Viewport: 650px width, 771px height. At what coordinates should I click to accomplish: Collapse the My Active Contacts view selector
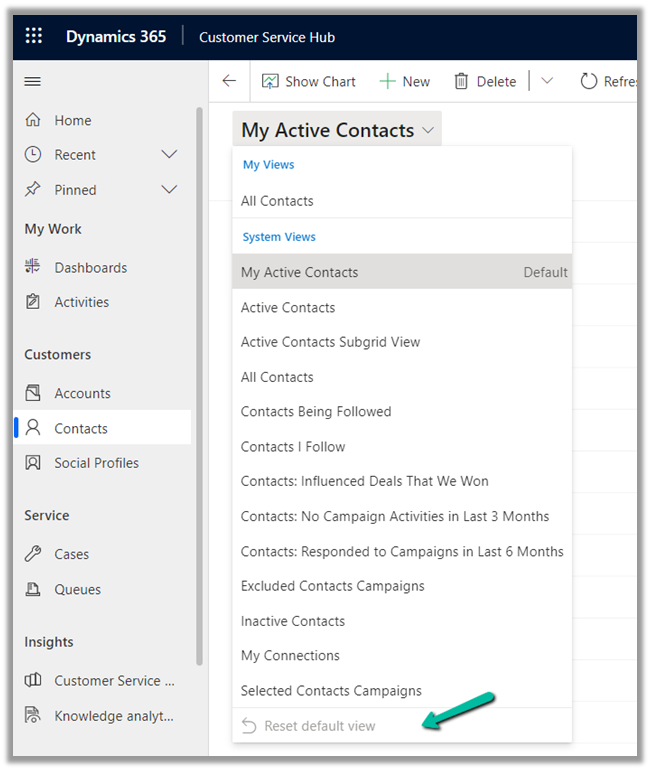click(x=429, y=131)
